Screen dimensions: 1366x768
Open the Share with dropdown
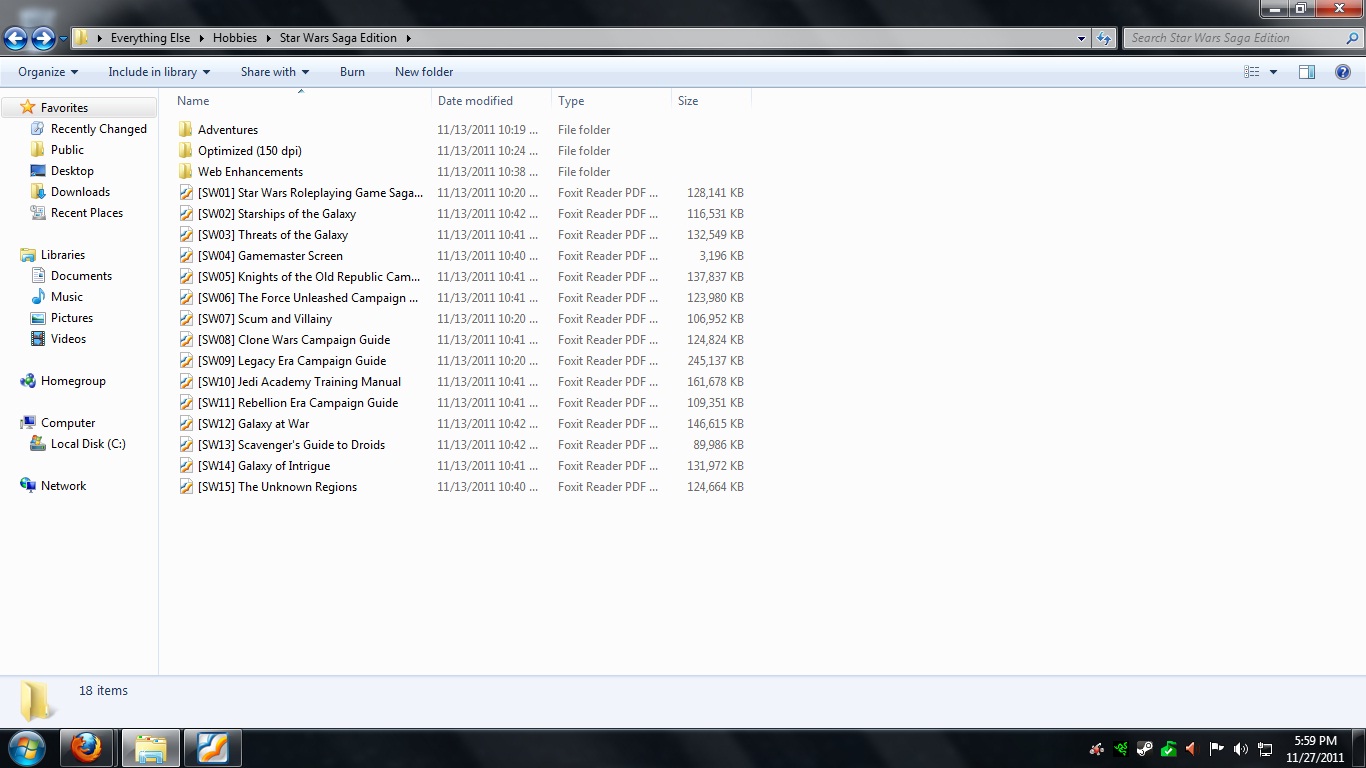[275, 72]
